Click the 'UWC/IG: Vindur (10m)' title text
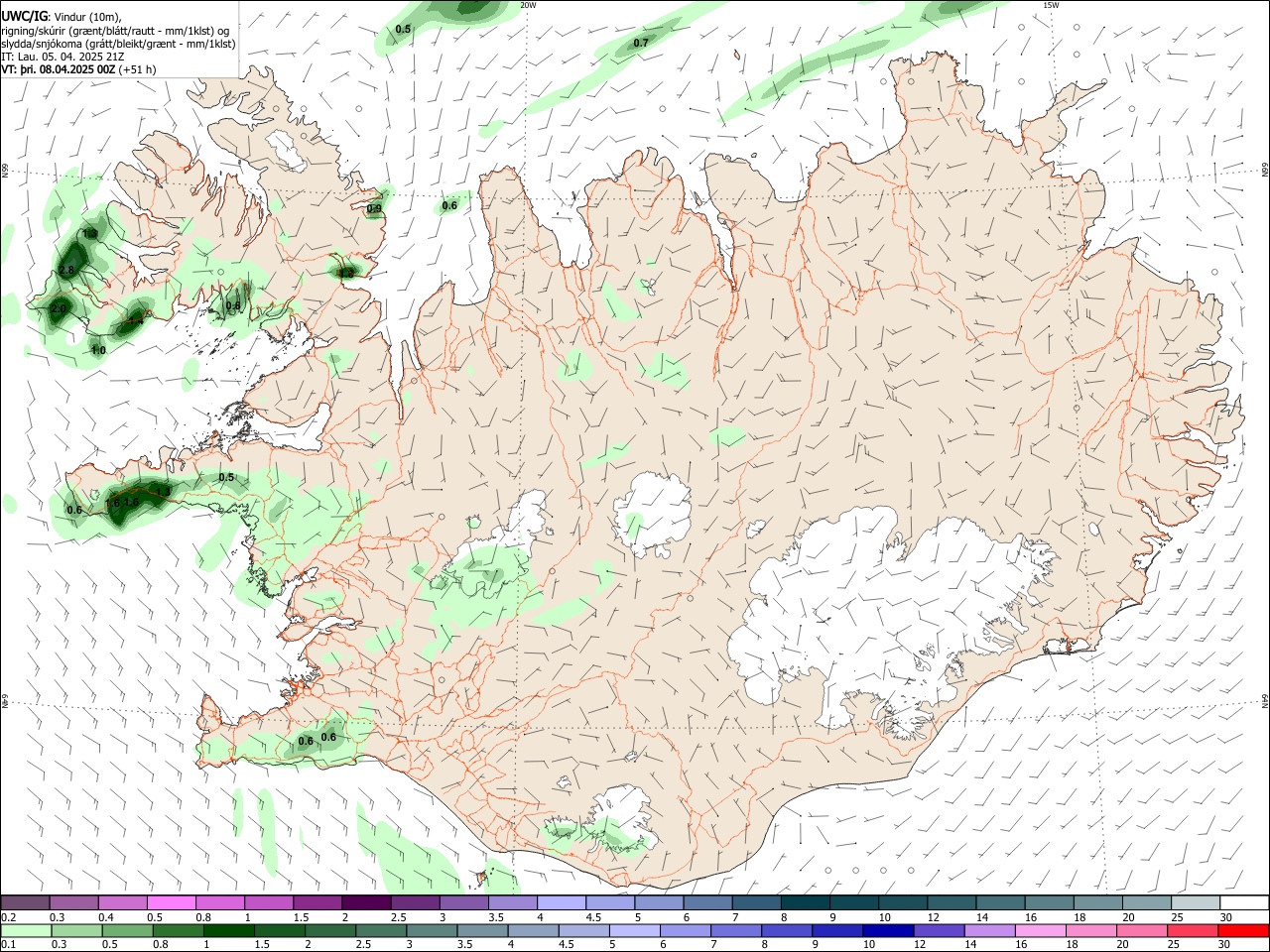Viewport: 1270px width, 952px height. point(62,16)
